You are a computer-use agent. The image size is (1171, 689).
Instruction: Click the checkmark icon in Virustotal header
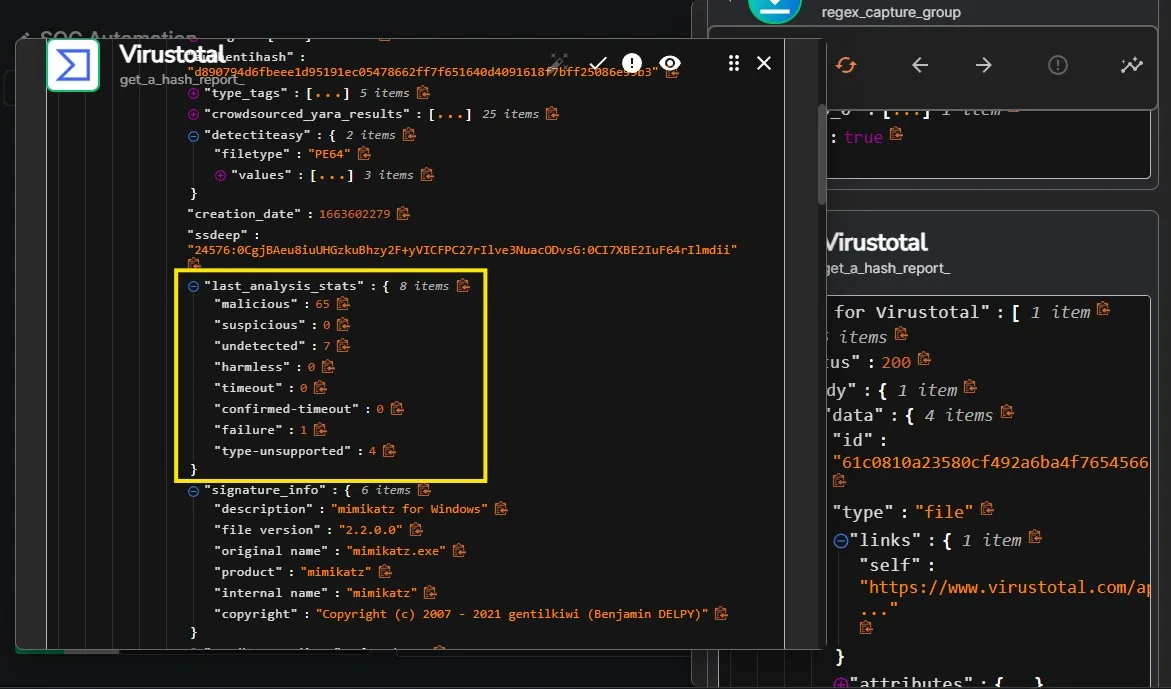point(598,63)
